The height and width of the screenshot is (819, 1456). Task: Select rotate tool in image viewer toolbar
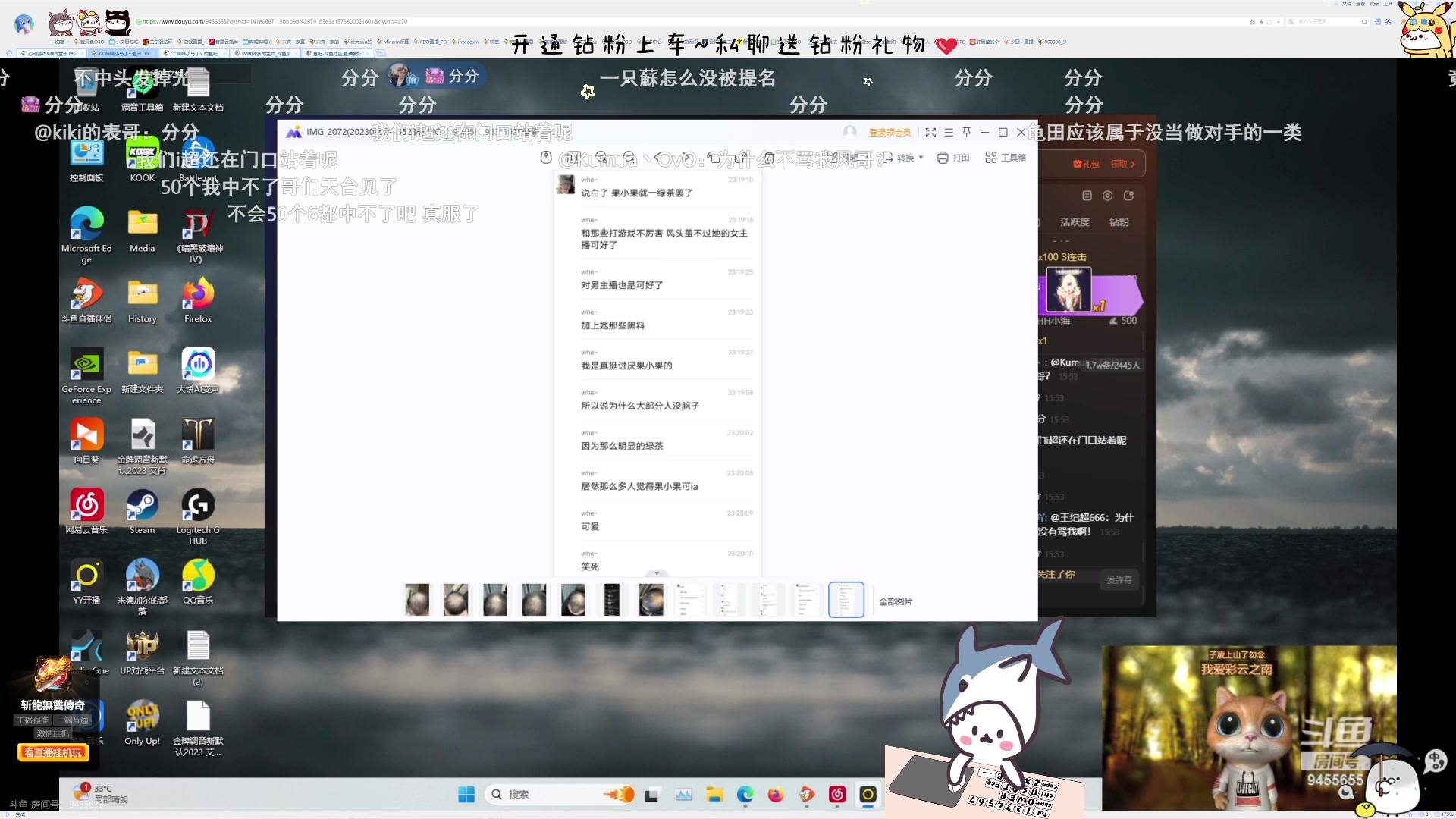714,158
